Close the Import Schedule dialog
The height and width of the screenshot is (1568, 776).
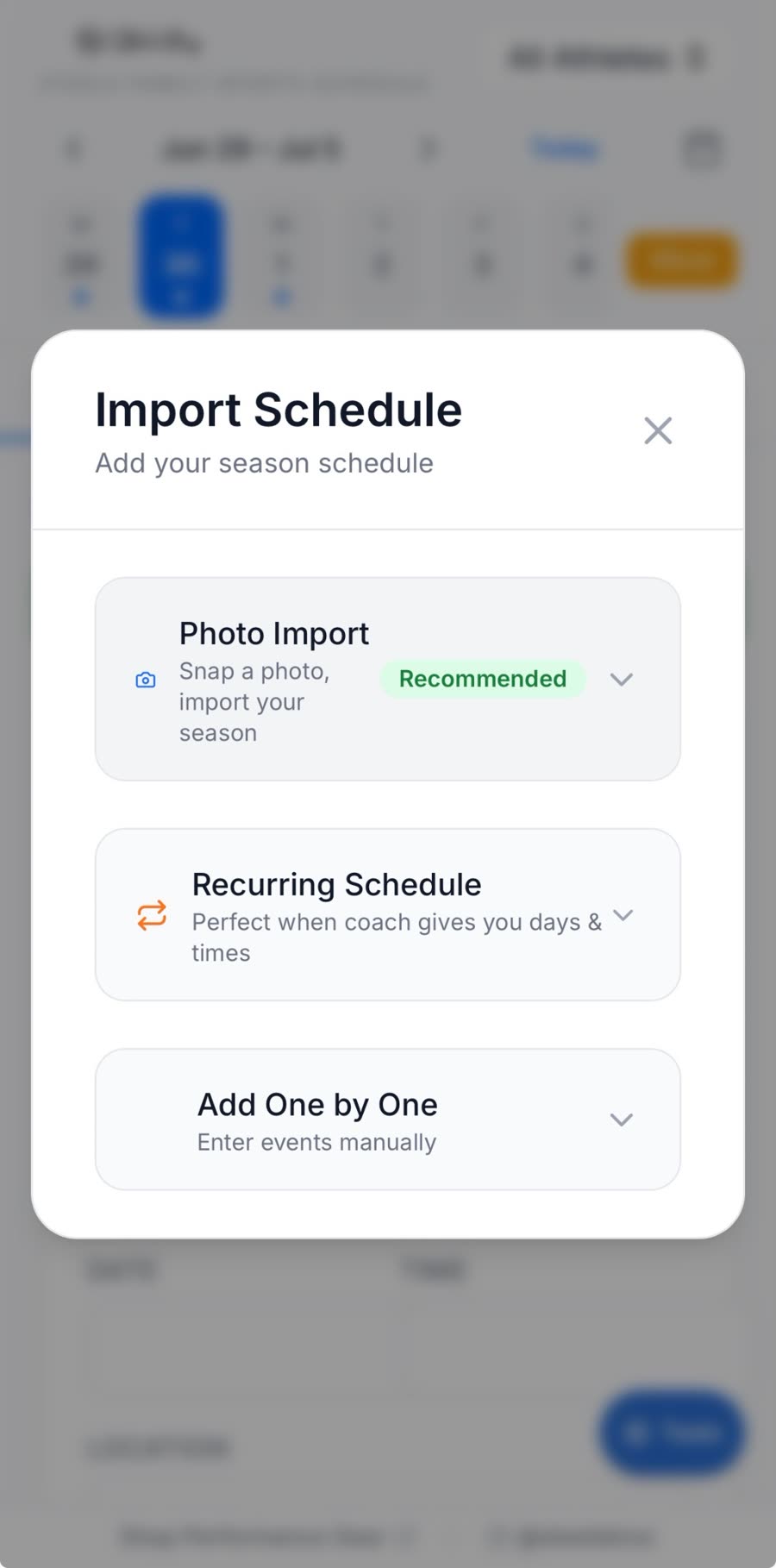658,430
